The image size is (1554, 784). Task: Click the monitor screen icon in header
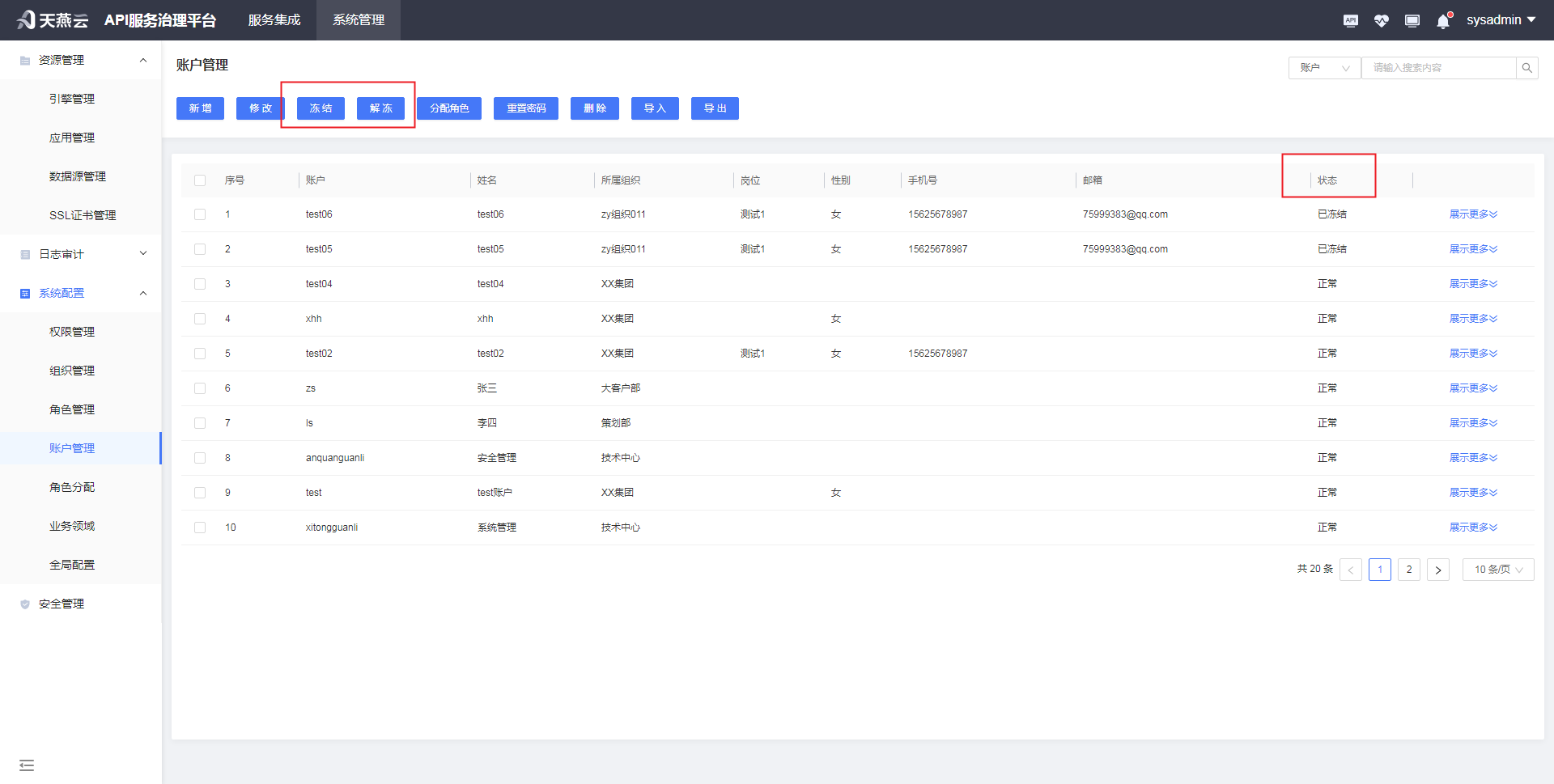[x=1412, y=20]
